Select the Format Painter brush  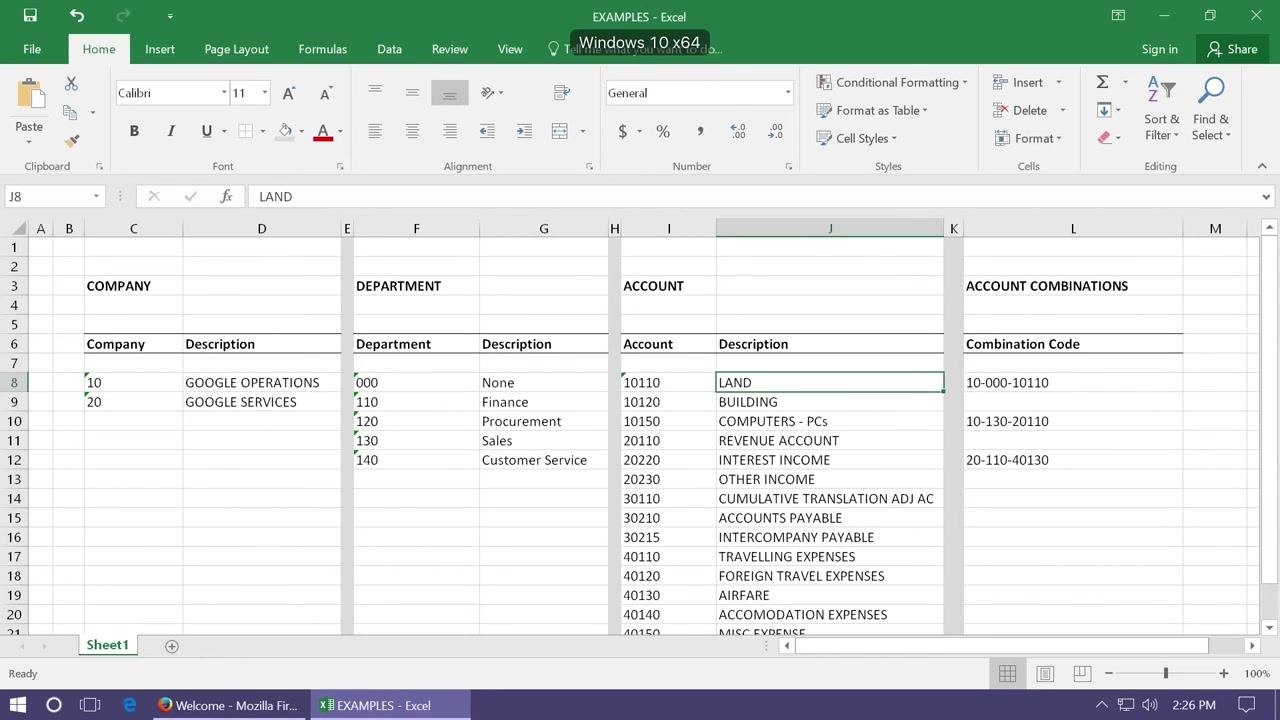point(71,141)
